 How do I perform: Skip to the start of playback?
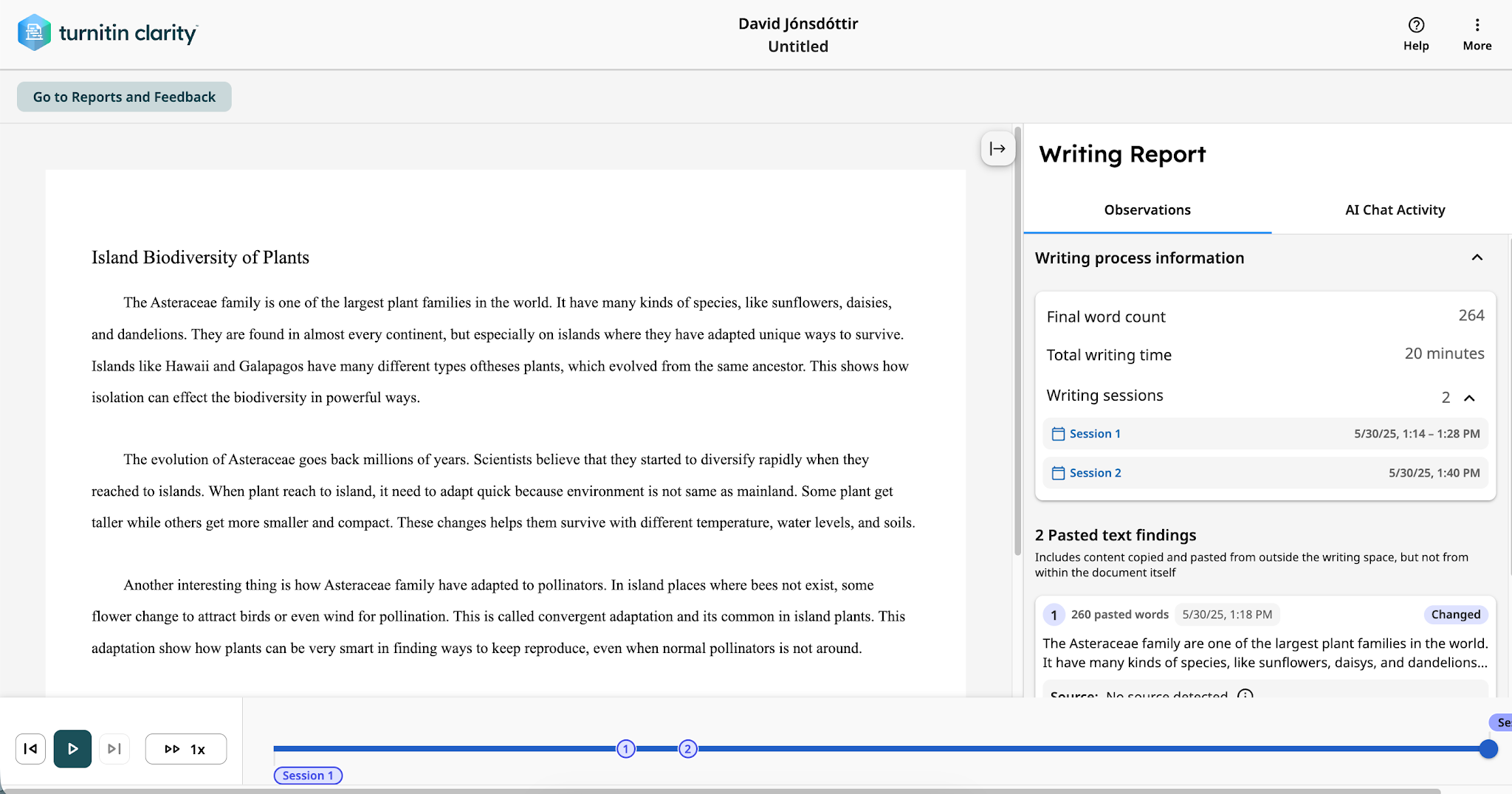click(x=30, y=749)
